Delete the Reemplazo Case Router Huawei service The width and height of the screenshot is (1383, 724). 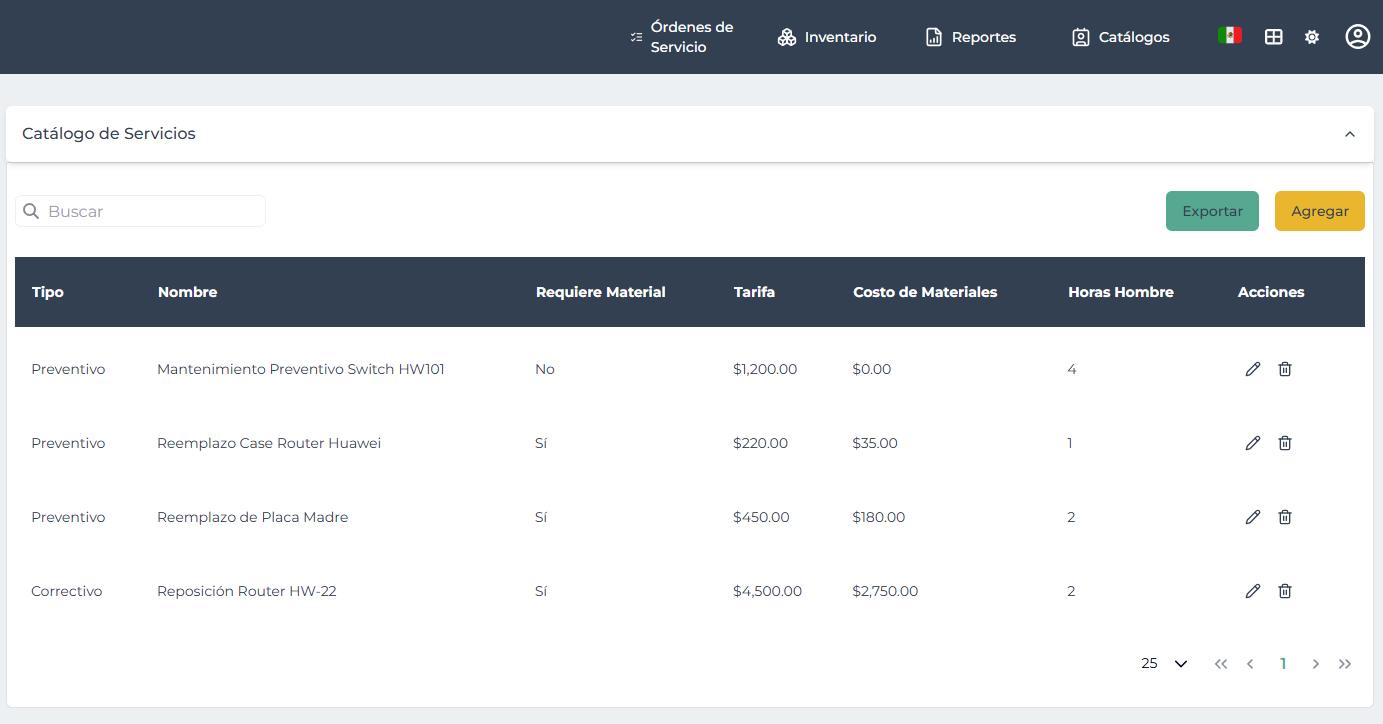[1285, 443]
